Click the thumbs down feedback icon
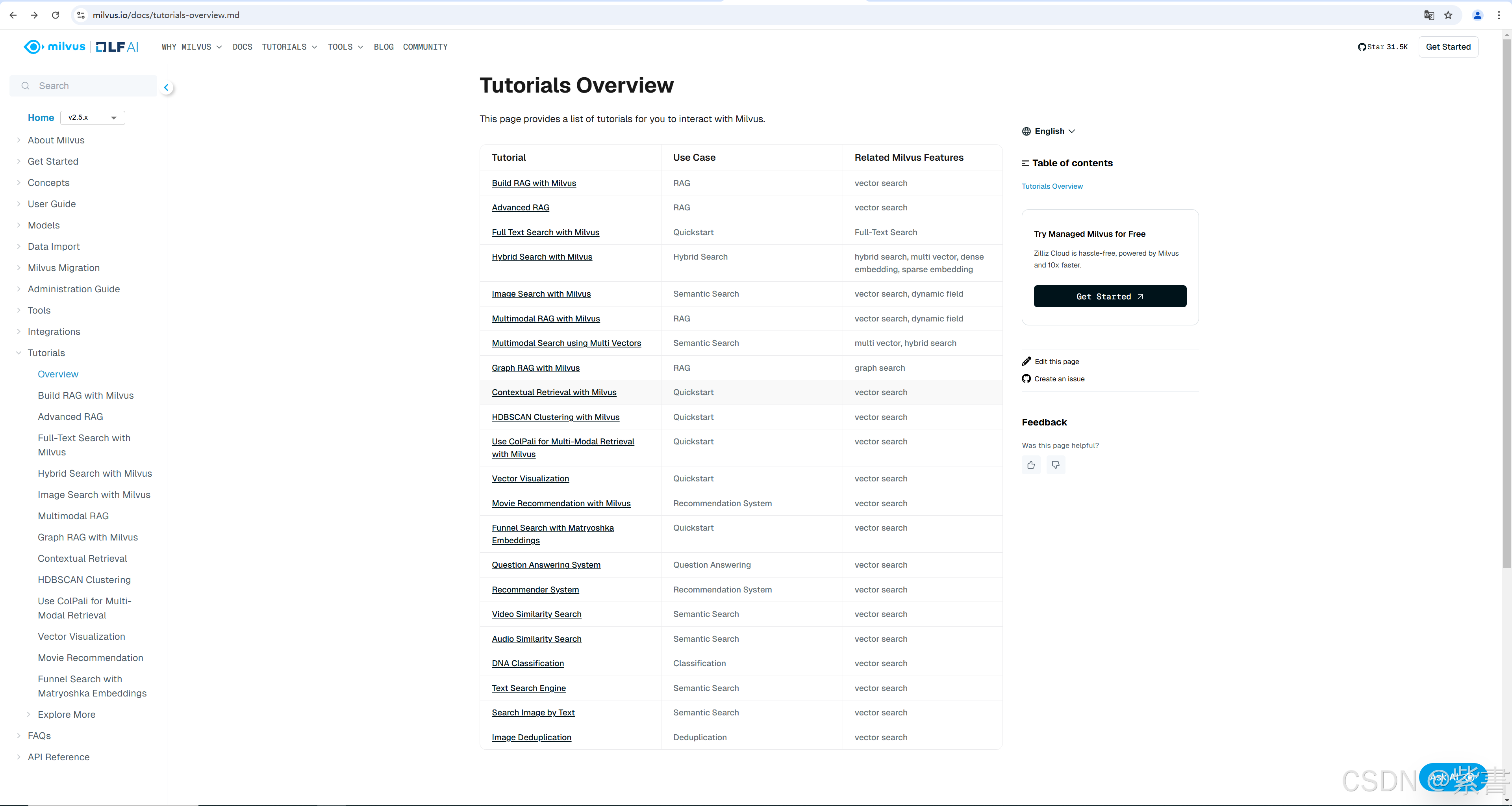Screen dimensions: 1512x806 click(x=1055, y=465)
